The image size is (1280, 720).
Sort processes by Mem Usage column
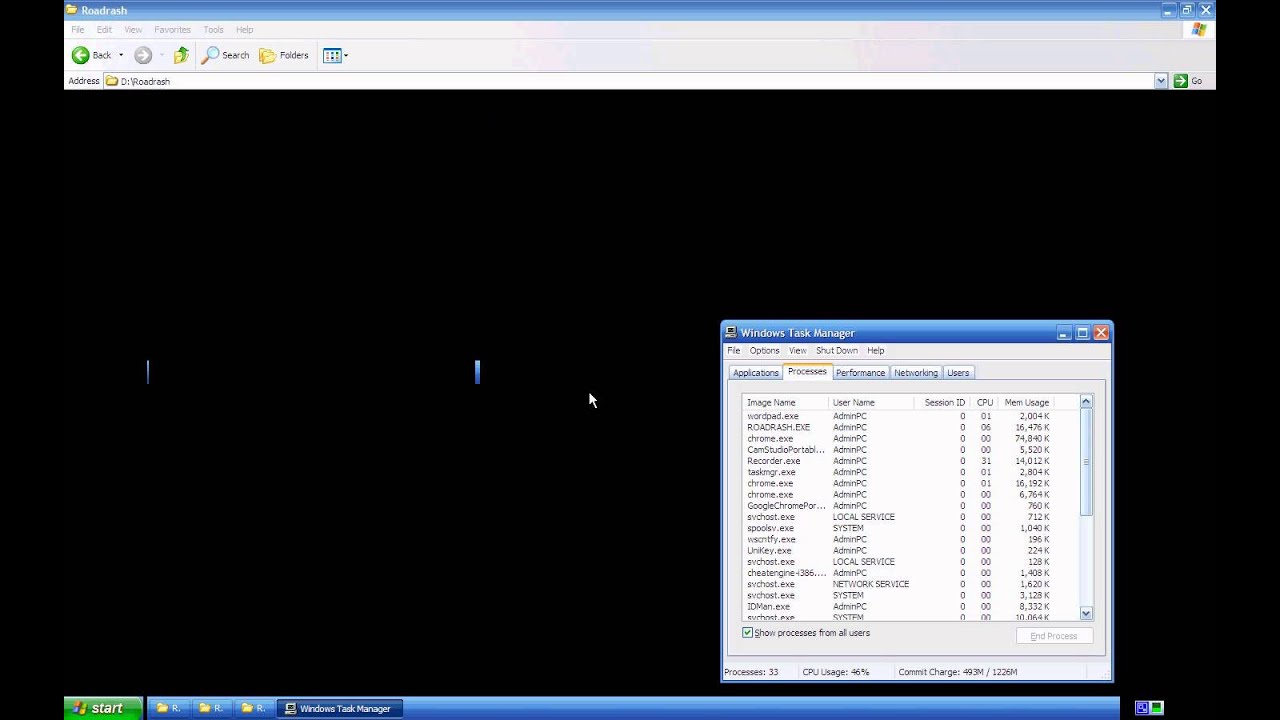[x=1026, y=402]
